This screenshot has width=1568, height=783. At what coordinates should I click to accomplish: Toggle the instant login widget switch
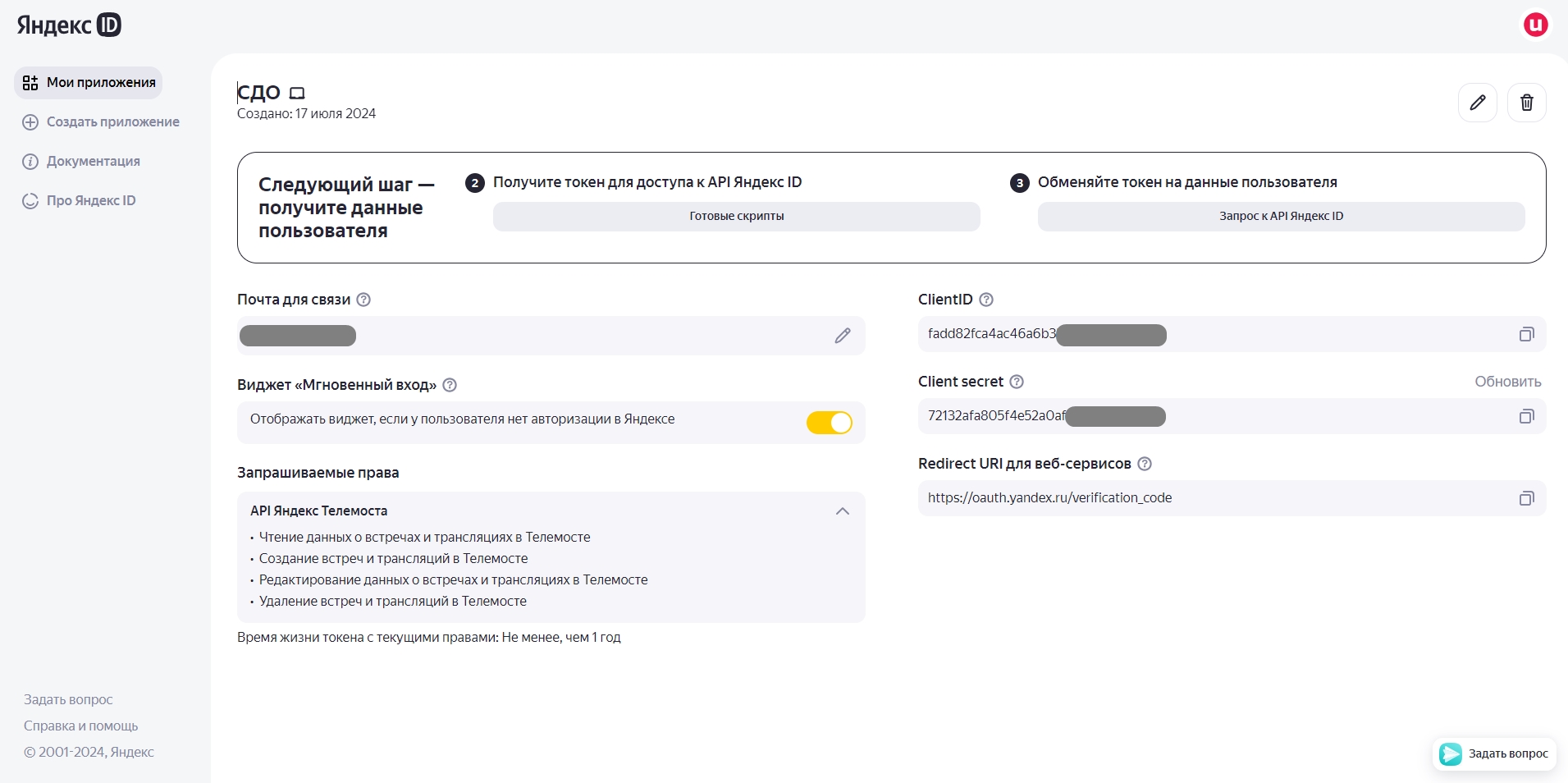[830, 422]
